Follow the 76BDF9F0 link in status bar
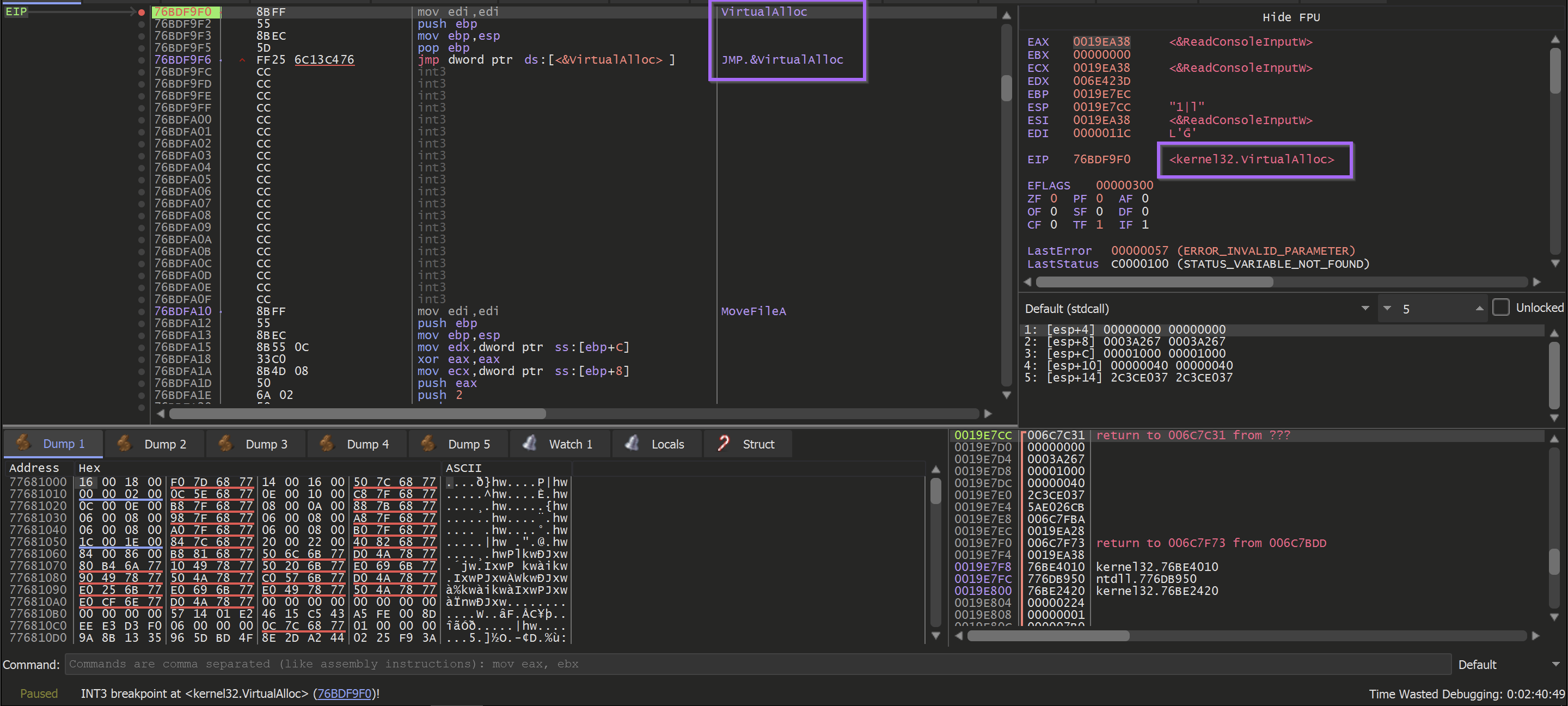The height and width of the screenshot is (706, 1568). coord(344,694)
